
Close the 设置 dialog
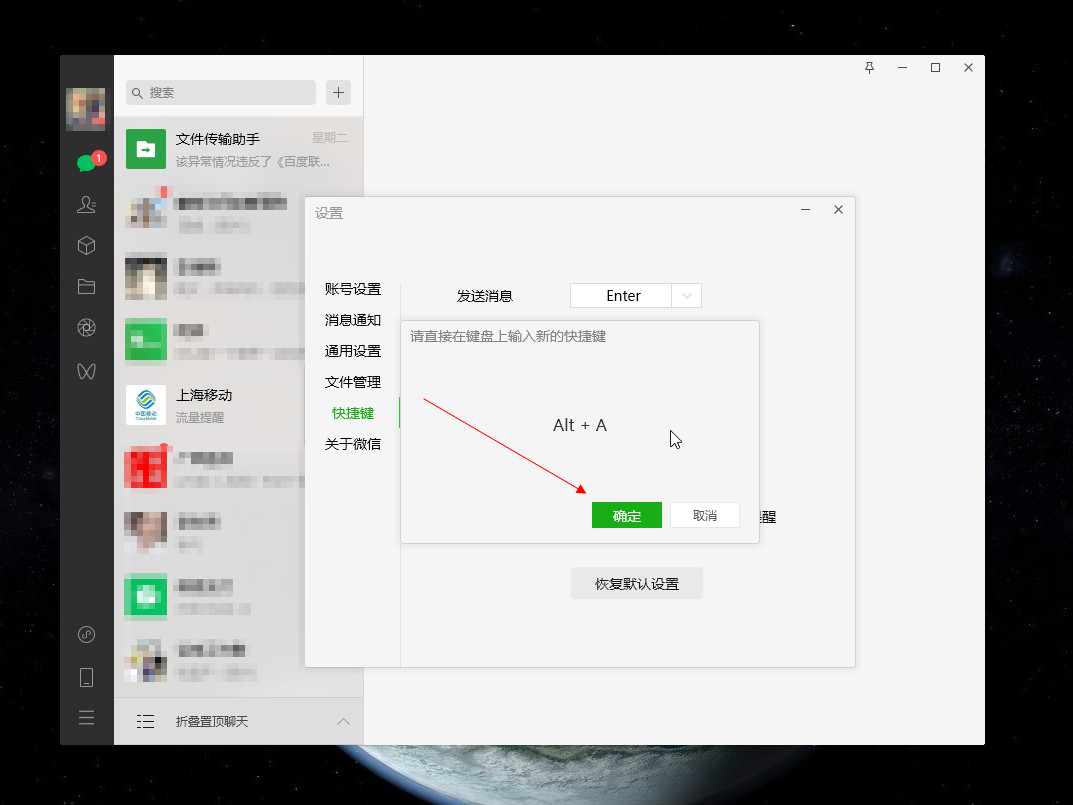pos(838,209)
